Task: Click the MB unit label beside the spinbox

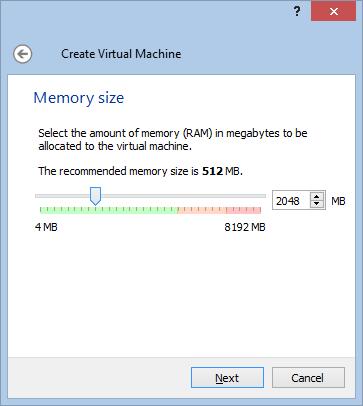Action: [338, 201]
